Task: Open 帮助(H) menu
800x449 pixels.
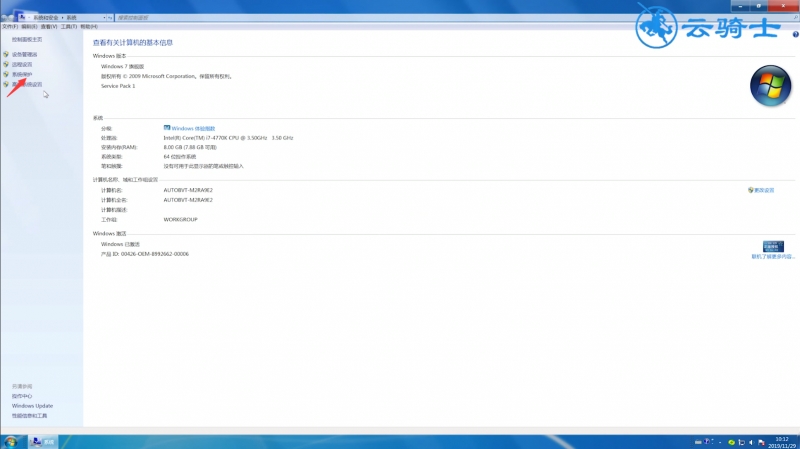Action: pos(89,27)
